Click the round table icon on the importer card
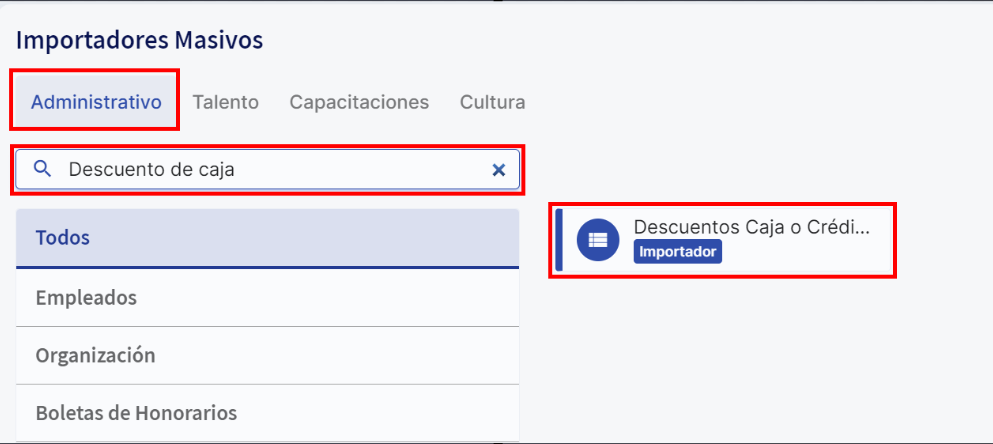Viewport: 993px width, 444px height. coord(598,239)
